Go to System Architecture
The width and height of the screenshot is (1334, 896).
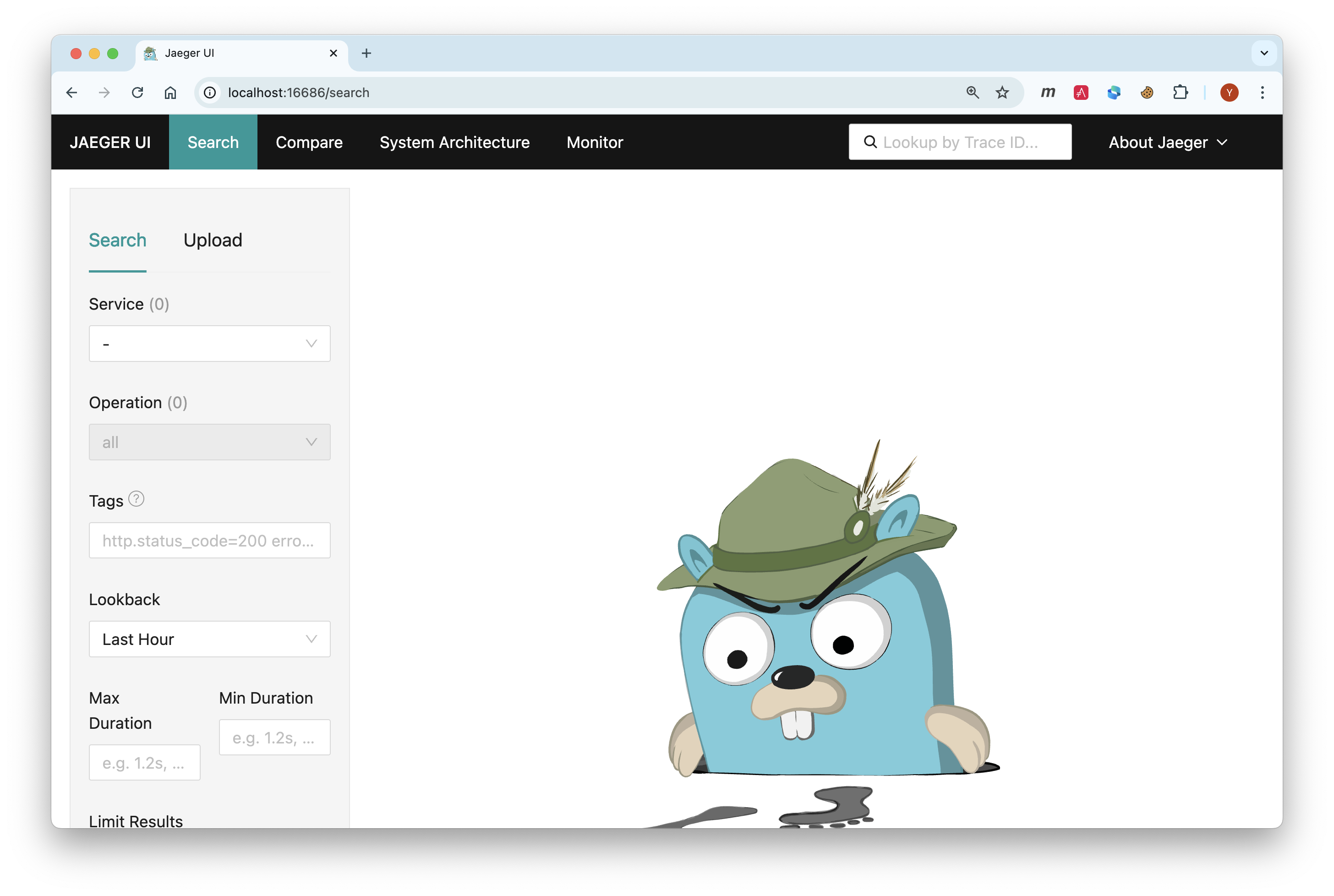click(455, 142)
